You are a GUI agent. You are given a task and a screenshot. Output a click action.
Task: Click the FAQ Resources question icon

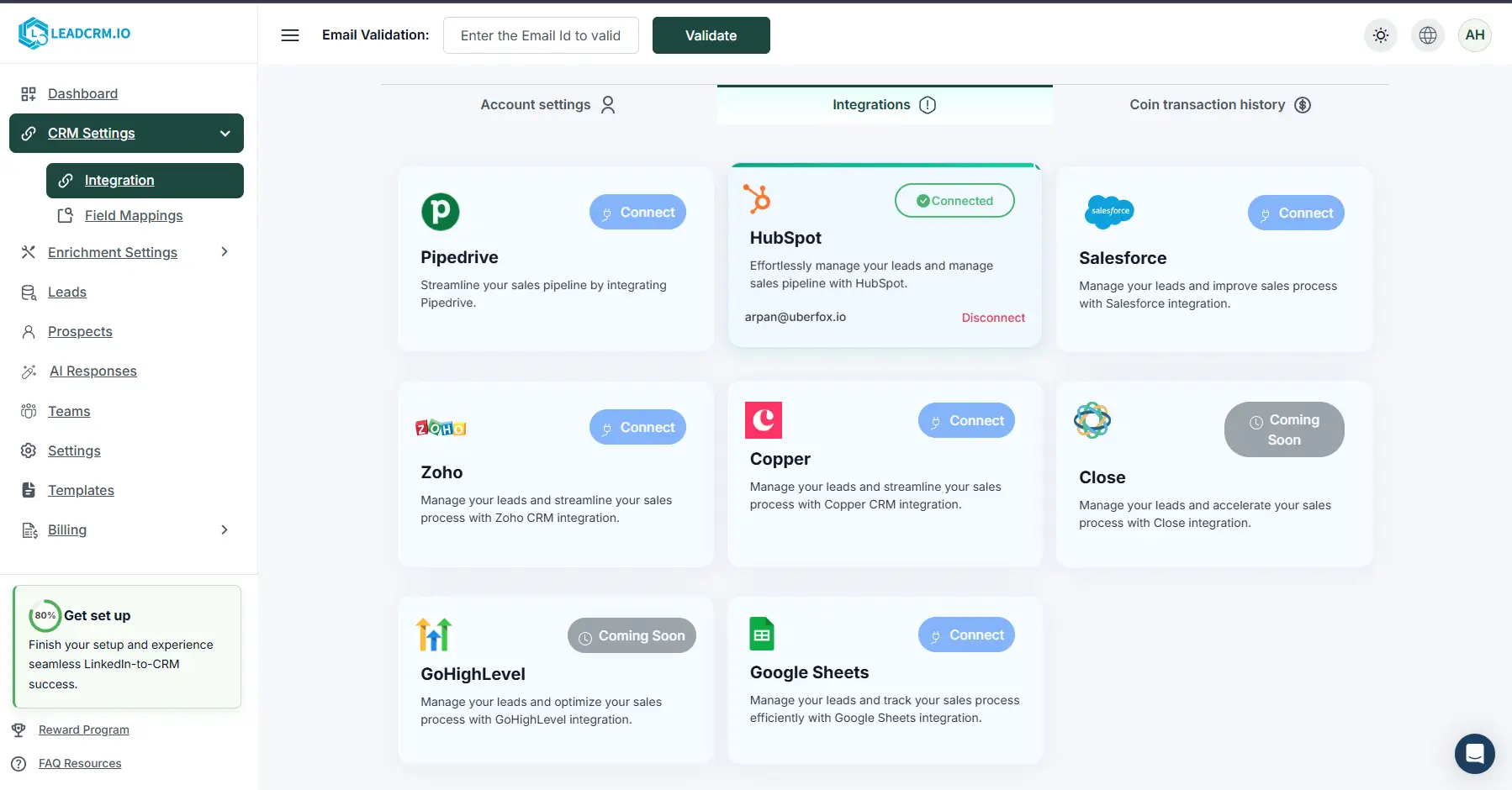coord(19,764)
